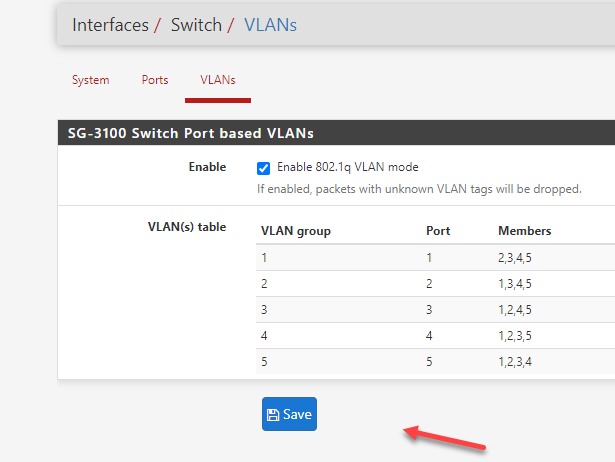
Task: Select the VLAN group 3 entry
Action: (265, 310)
